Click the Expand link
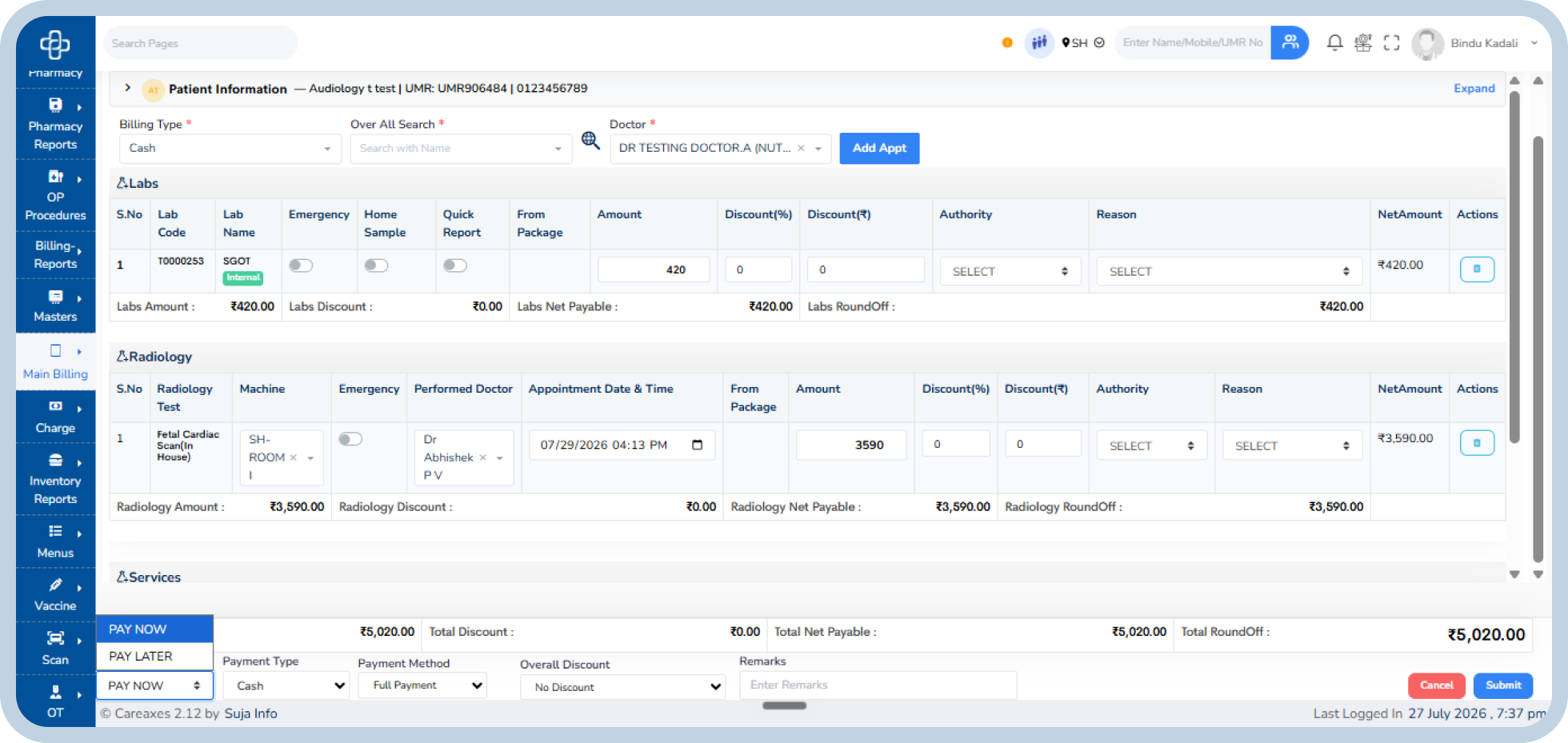The height and width of the screenshot is (743, 1568). (x=1474, y=88)
